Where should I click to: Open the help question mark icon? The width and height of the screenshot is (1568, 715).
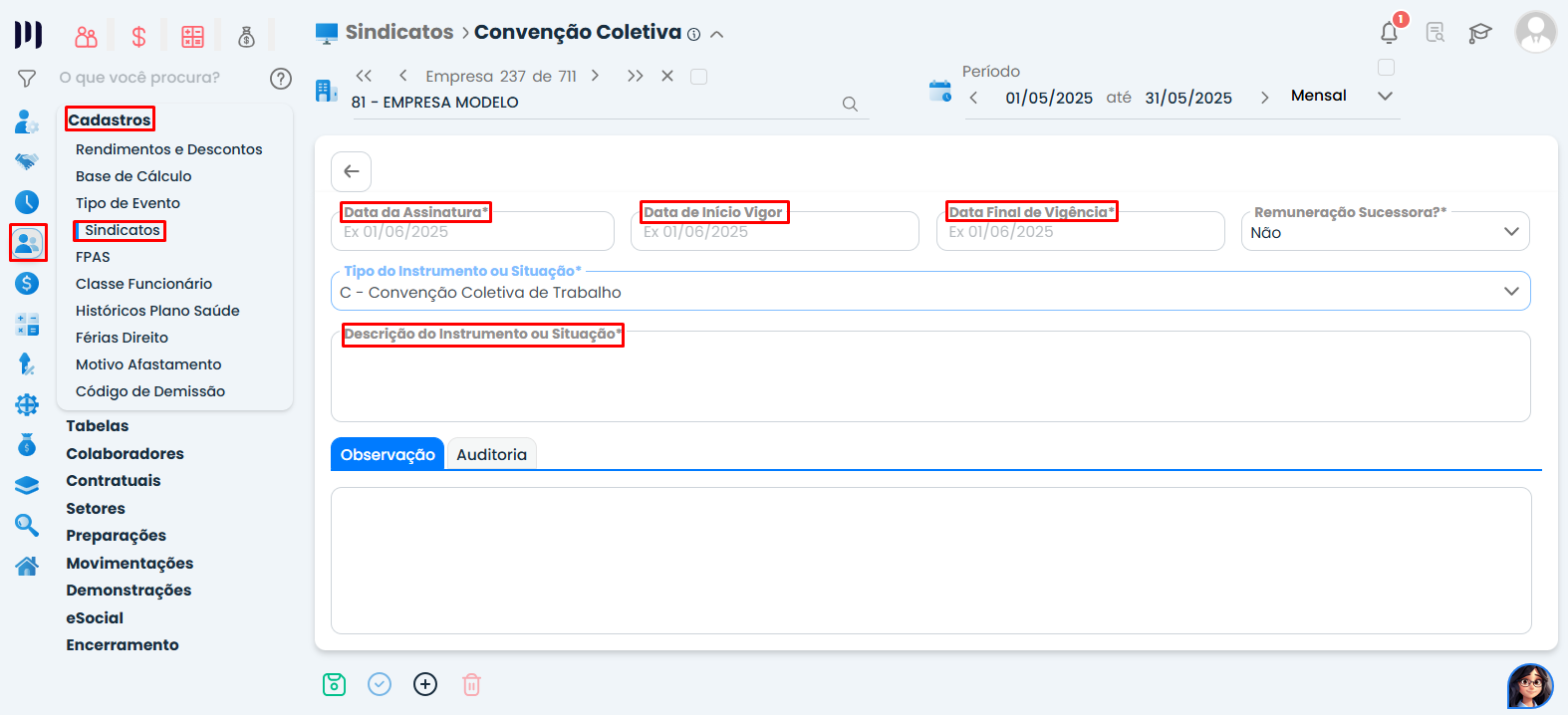pos(281,78)
